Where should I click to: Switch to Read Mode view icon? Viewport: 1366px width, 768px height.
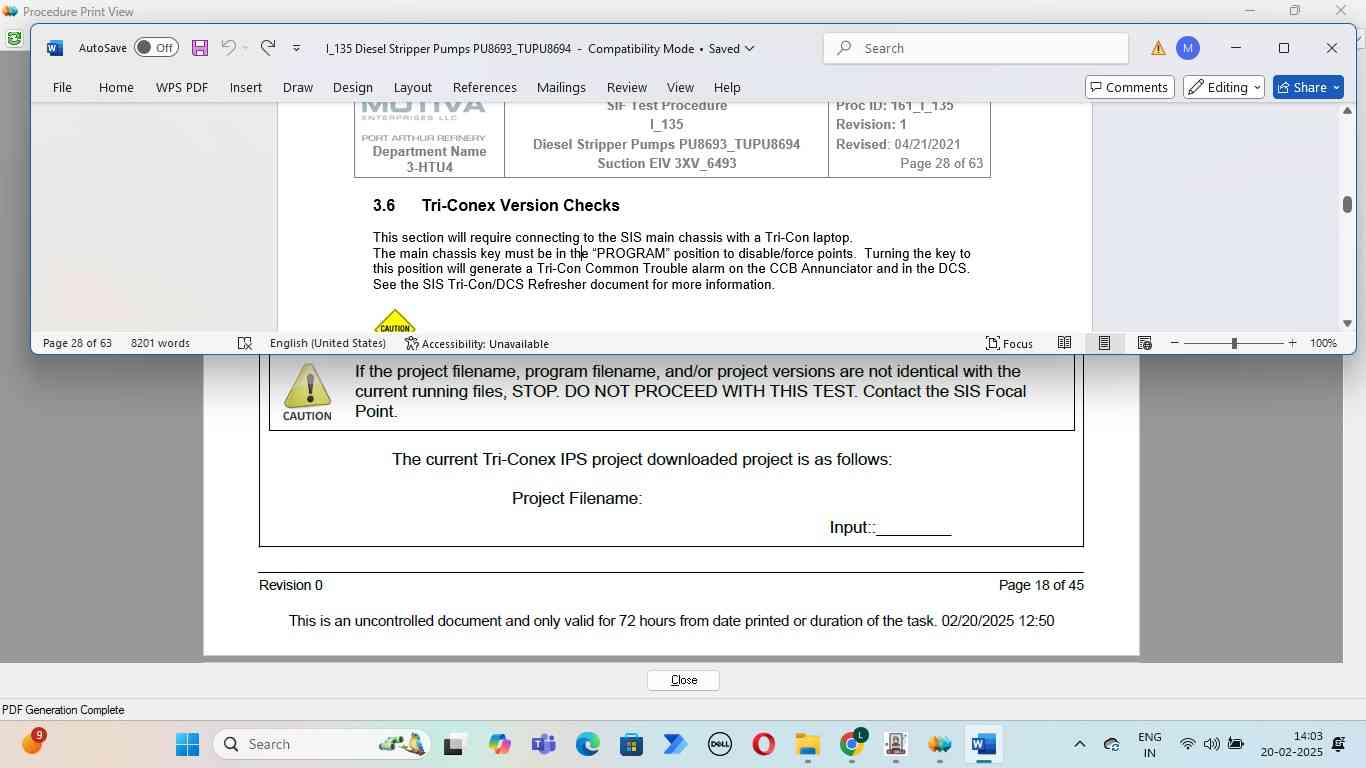[1065, 343]
